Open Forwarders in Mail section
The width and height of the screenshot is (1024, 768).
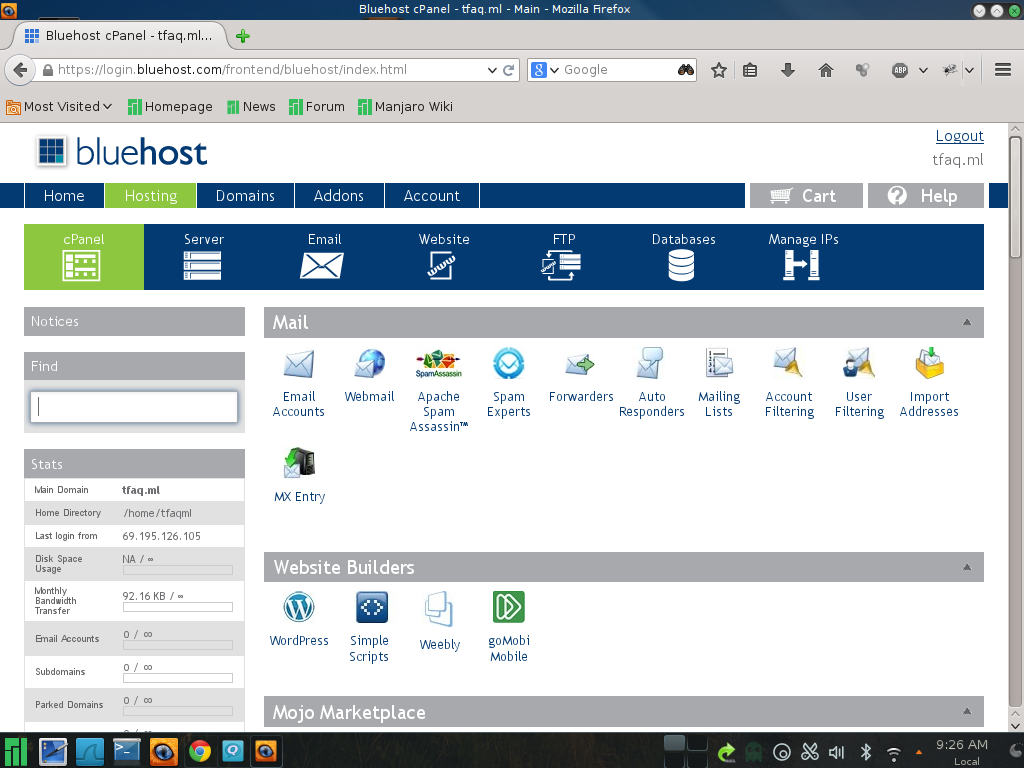580,365
